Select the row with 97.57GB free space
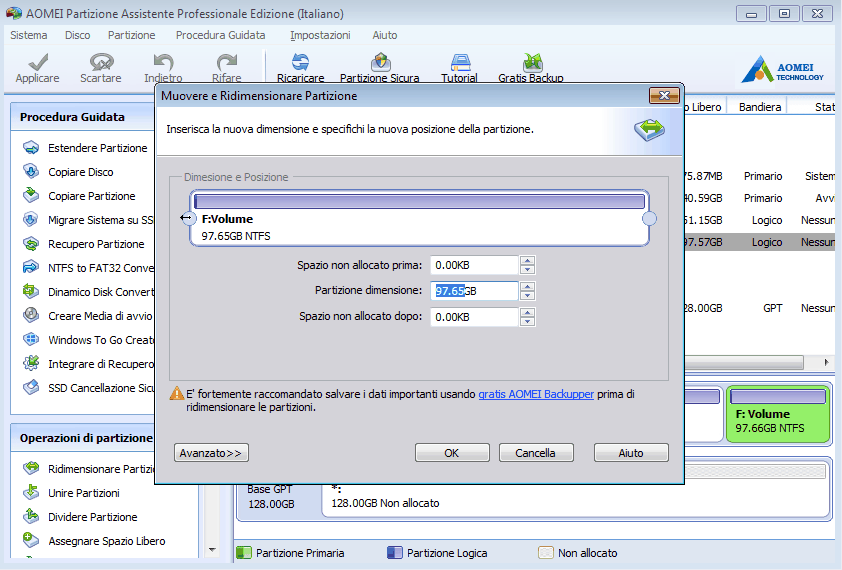Screen dimensions: 842x570 click(759, 242)
